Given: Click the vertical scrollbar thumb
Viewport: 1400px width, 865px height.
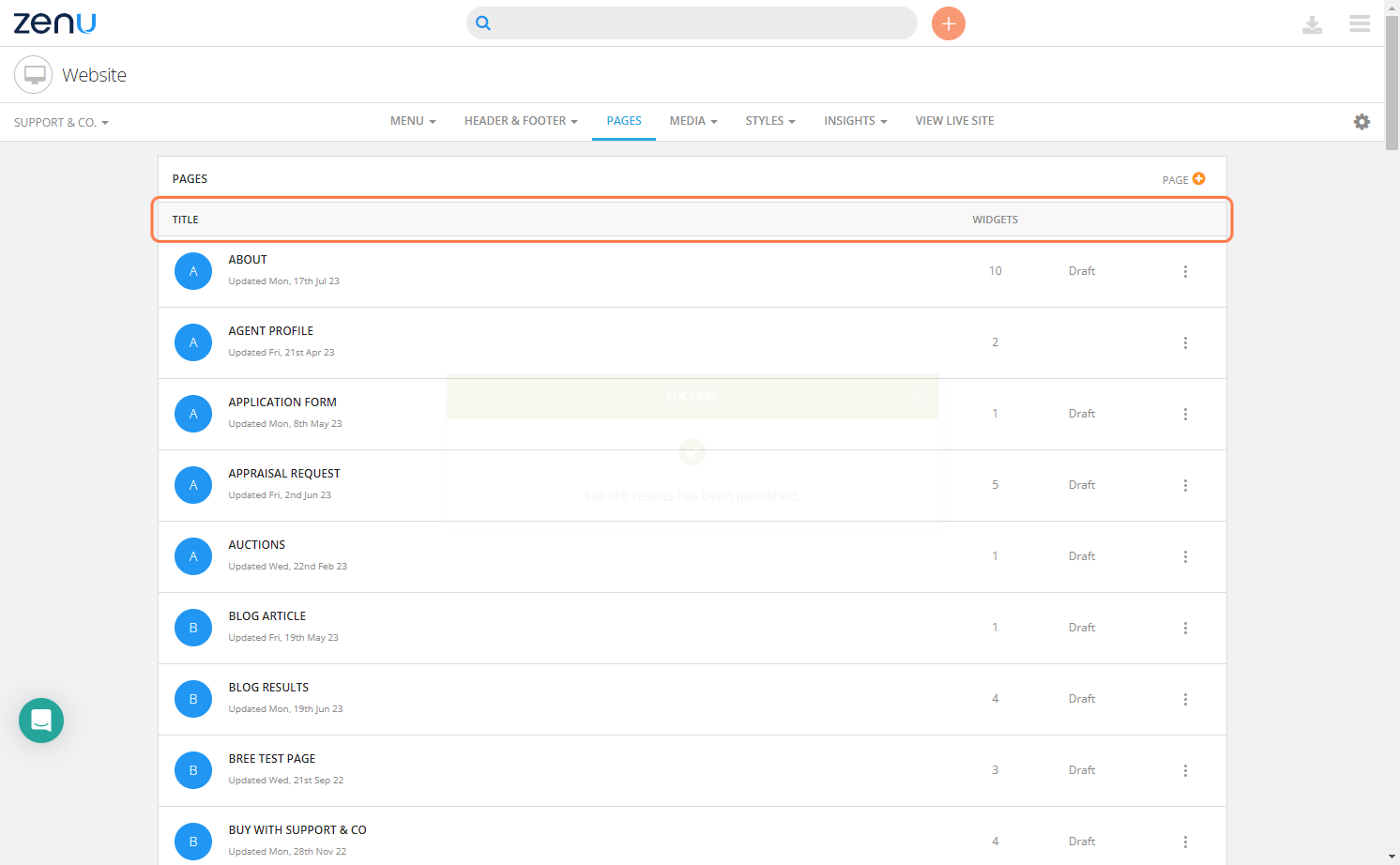Looking at the screenshot, I should point(1392,83).
